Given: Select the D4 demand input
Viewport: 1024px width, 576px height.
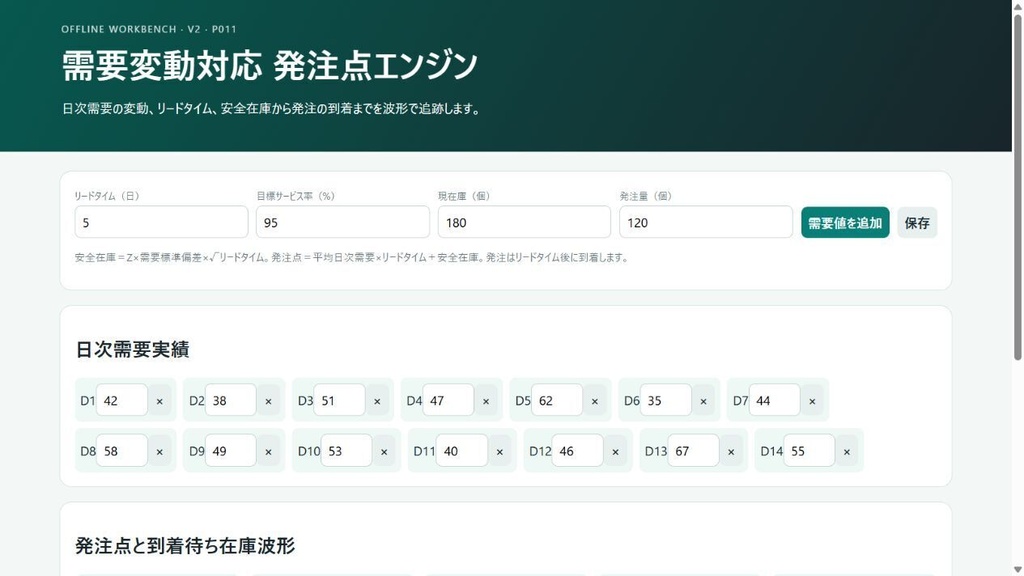Looking at the screenshot, I should click(448, 400).
